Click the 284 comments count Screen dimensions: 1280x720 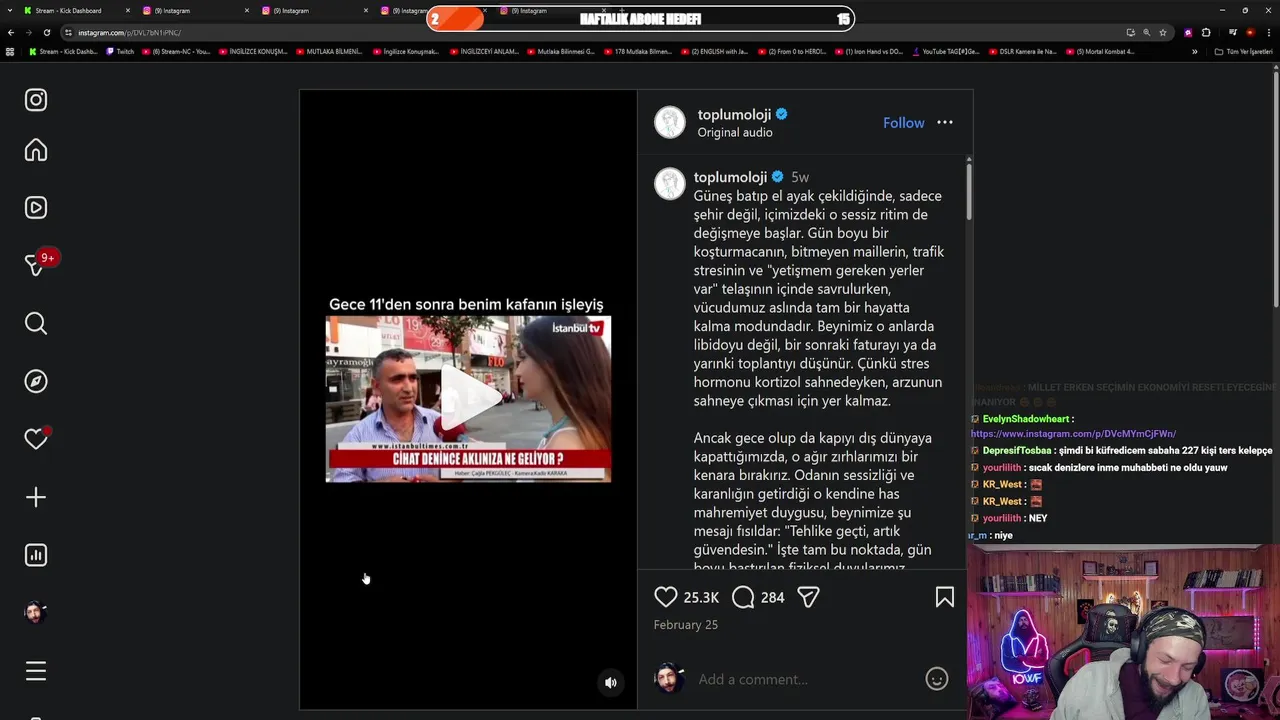(772, 598)
